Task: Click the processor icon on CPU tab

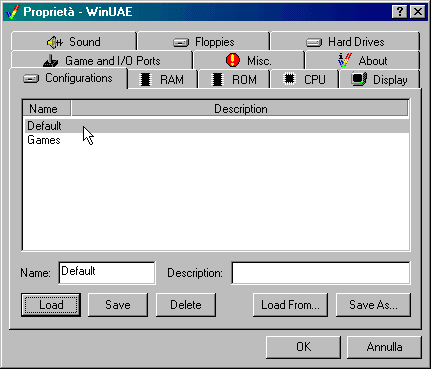Action: 289,79
